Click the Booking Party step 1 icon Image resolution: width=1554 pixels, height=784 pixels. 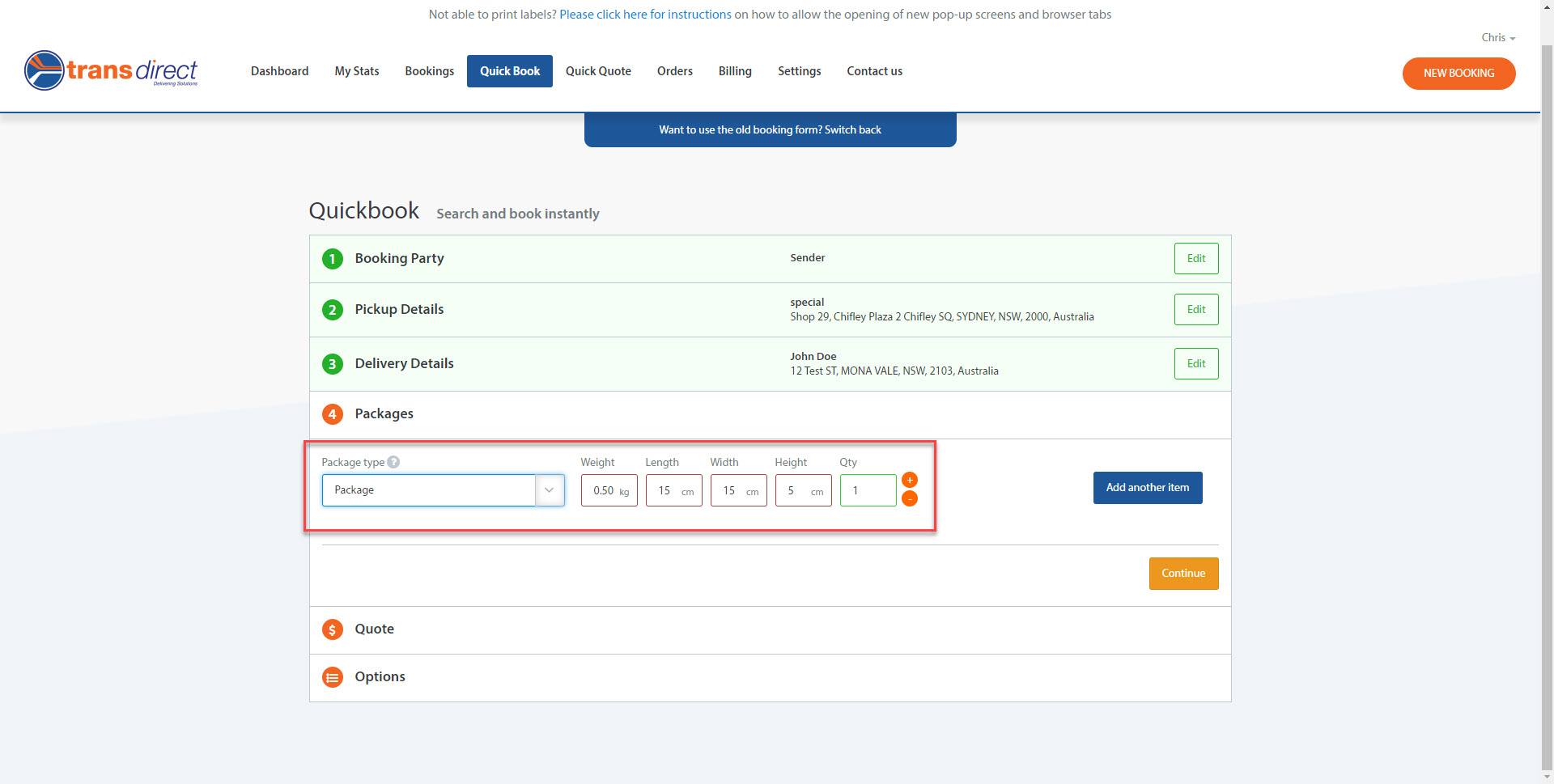coord(333,259)
